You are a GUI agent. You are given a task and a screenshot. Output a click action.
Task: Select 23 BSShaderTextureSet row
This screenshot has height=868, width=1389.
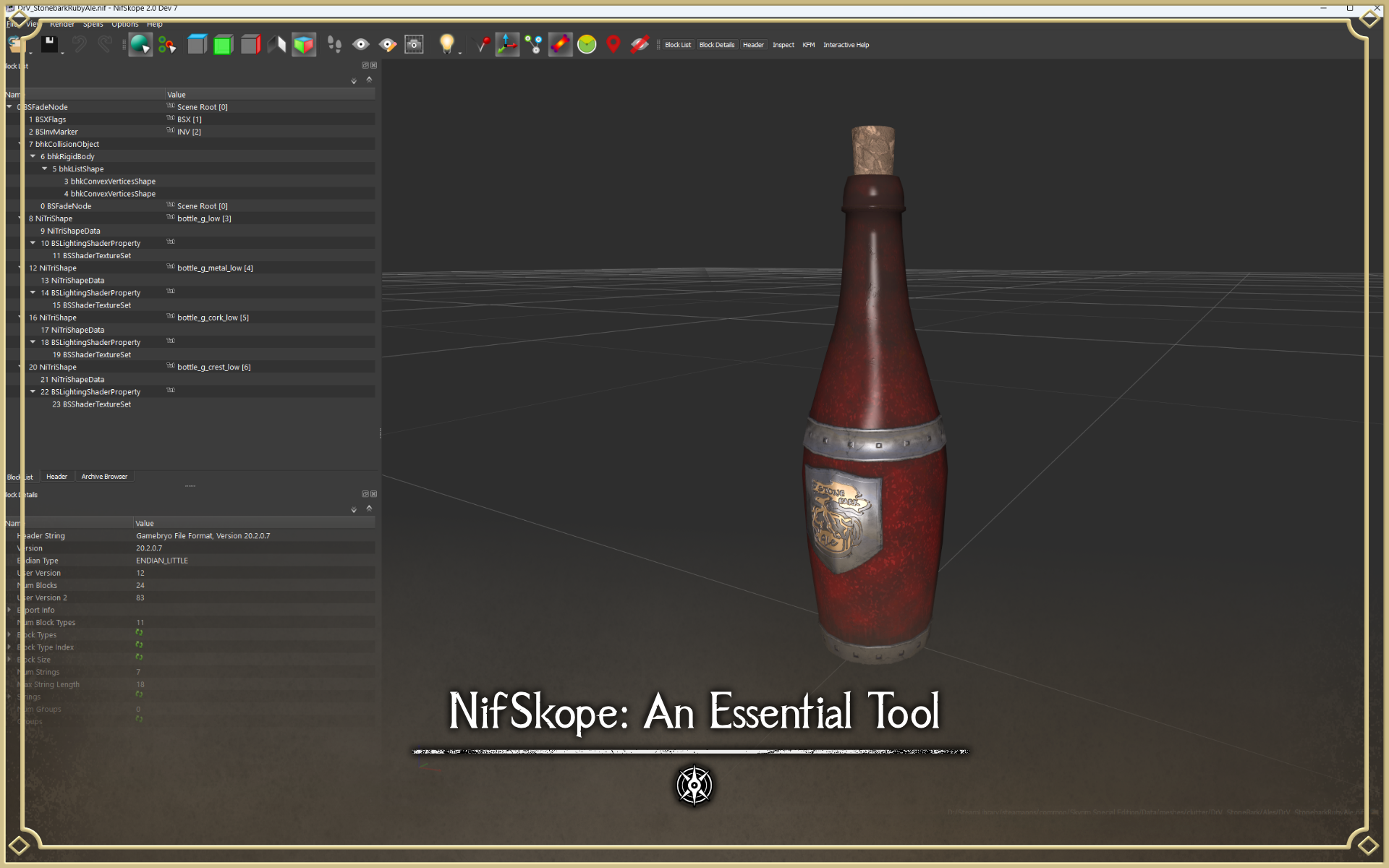pos(190,404)
